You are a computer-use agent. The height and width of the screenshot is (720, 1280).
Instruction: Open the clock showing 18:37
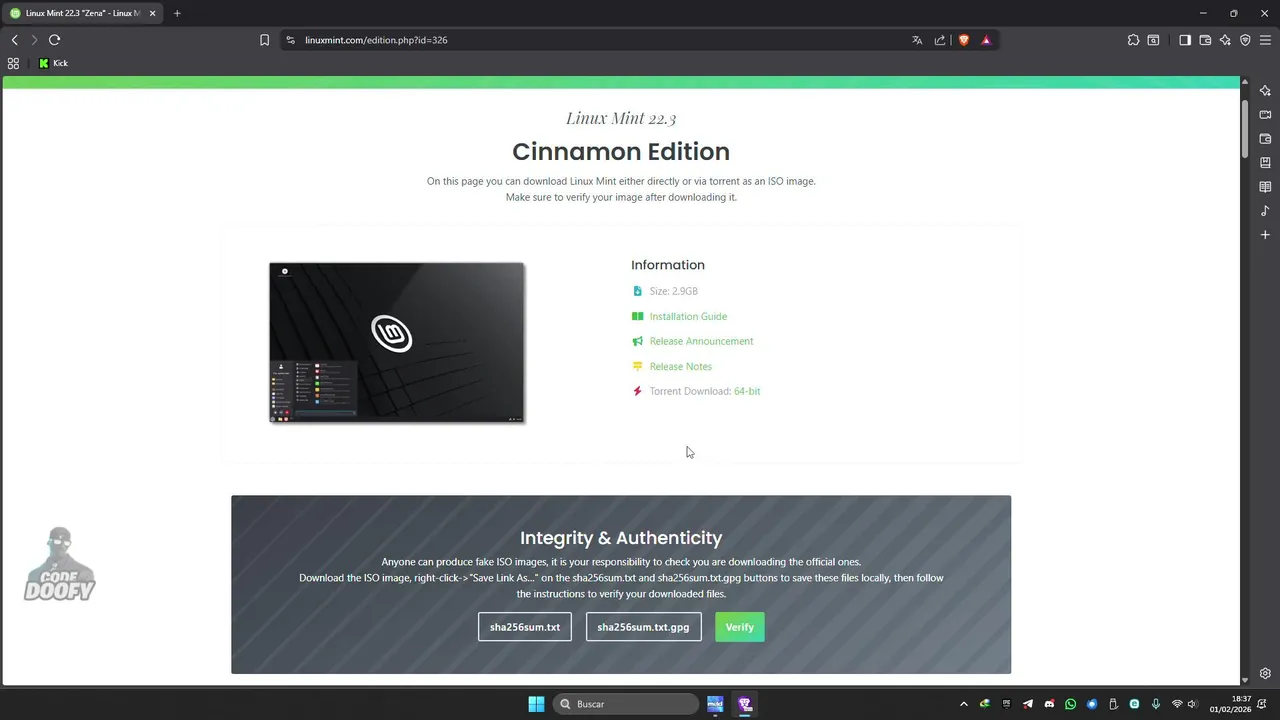1230,704
